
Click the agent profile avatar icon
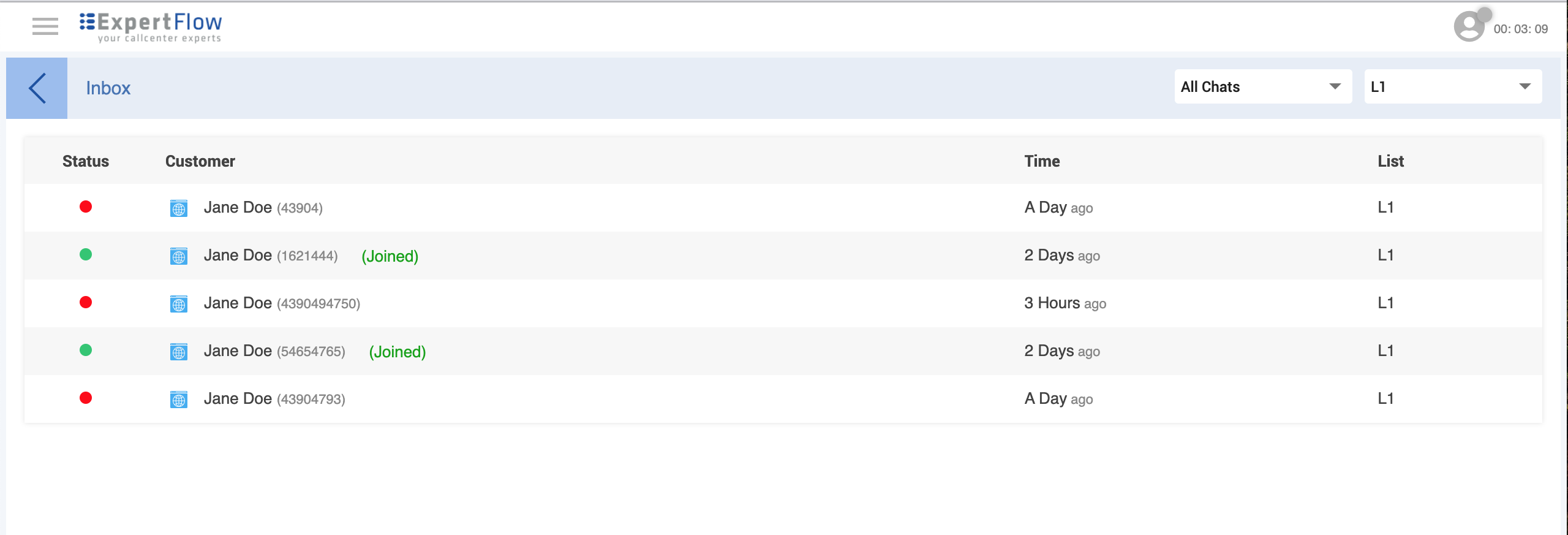coord(1469,27)
